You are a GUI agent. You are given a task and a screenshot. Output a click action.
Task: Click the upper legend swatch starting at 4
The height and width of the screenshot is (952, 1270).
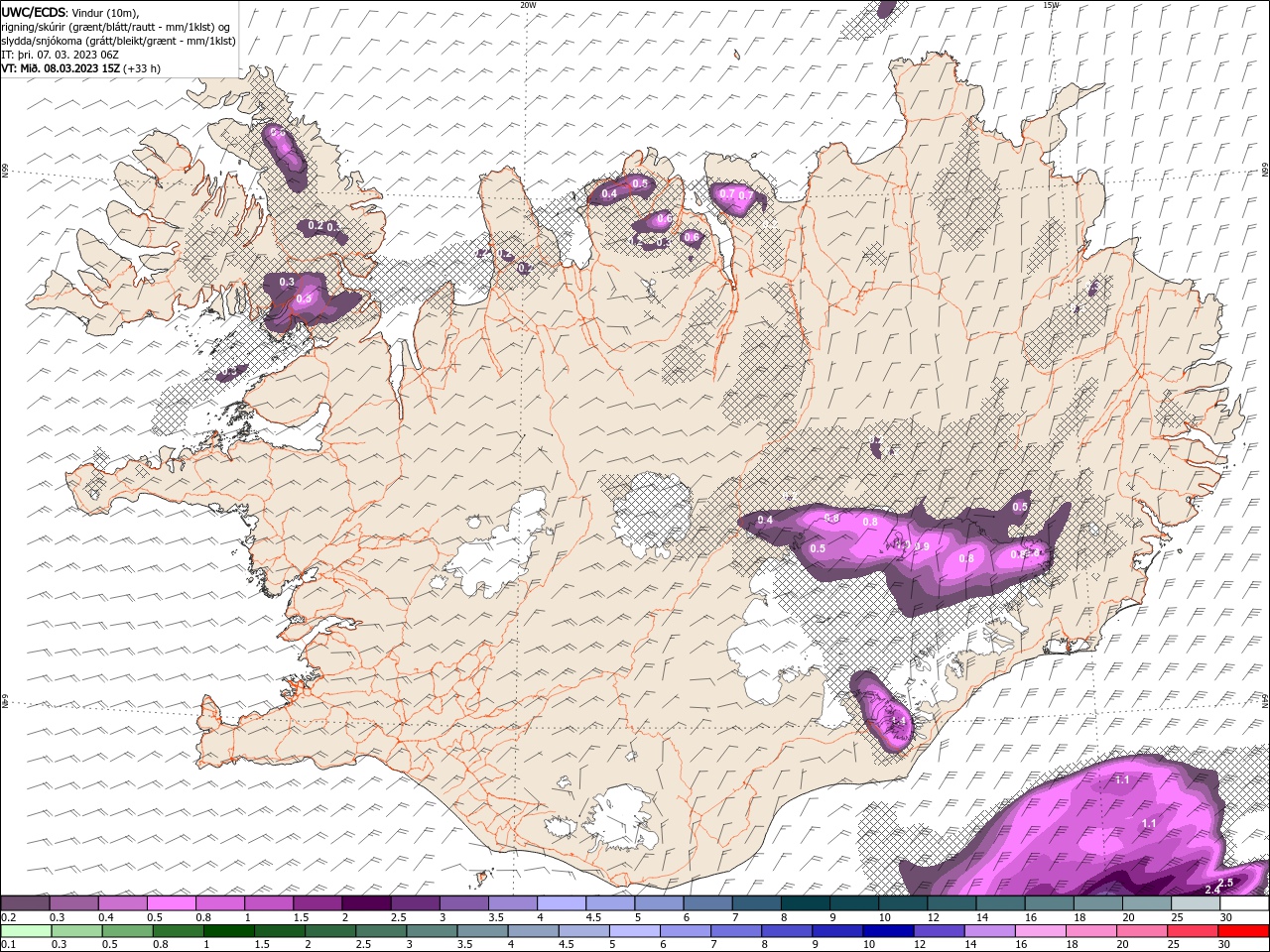pyautogui.click(x=561, y=903)
